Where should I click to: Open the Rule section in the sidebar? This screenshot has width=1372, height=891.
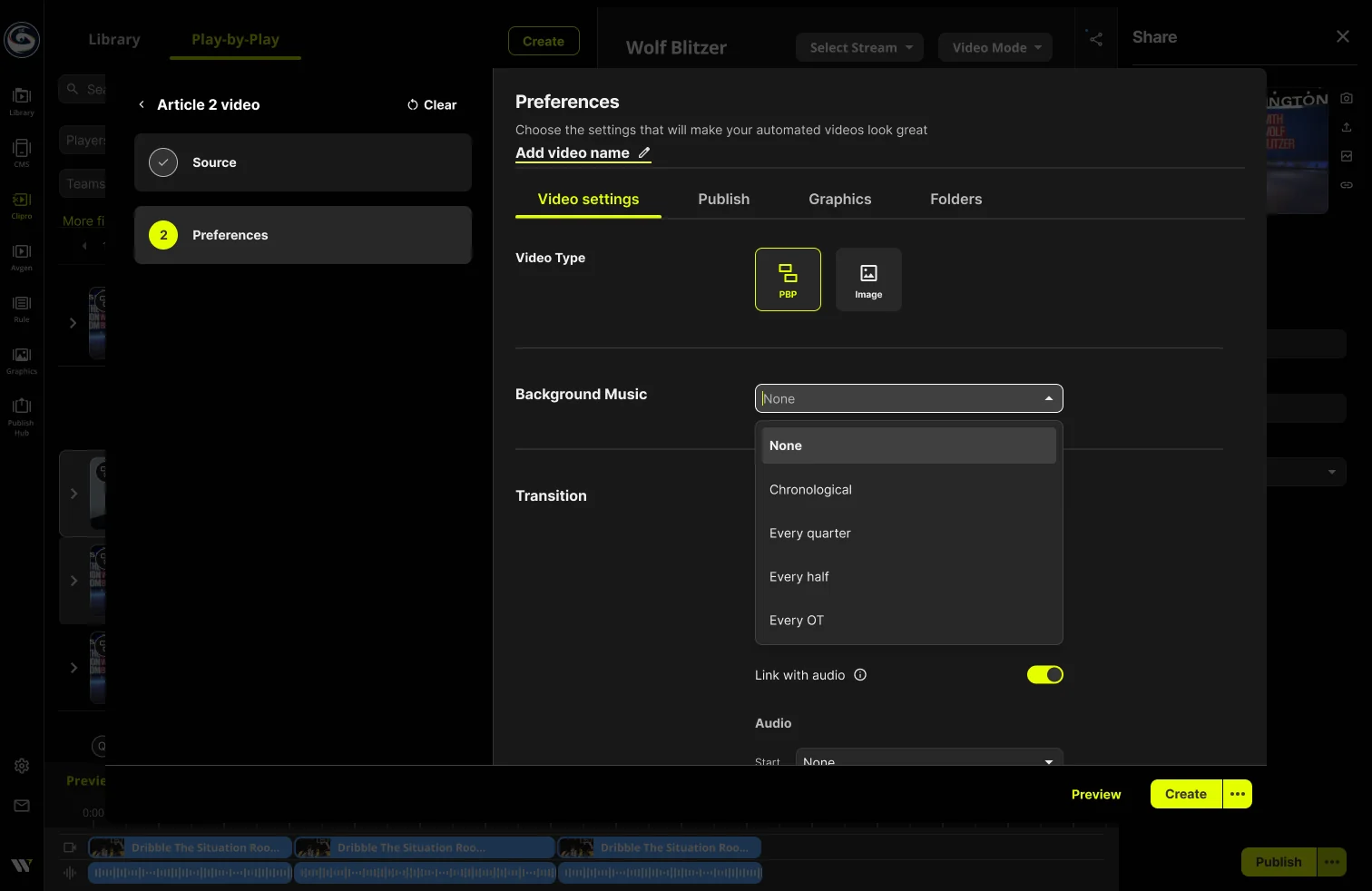coord(22,308)
